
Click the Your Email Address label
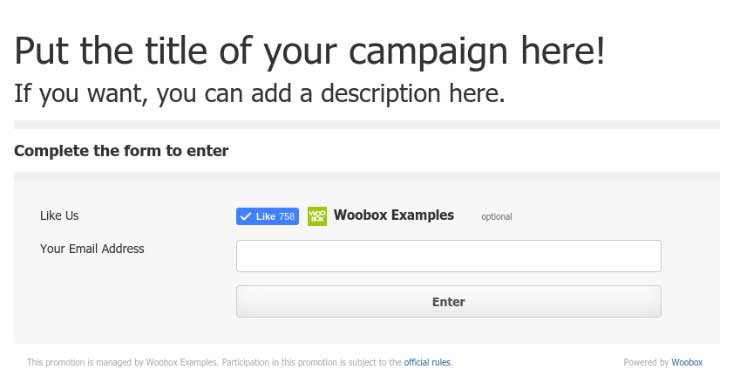click(x=92, y=249)
